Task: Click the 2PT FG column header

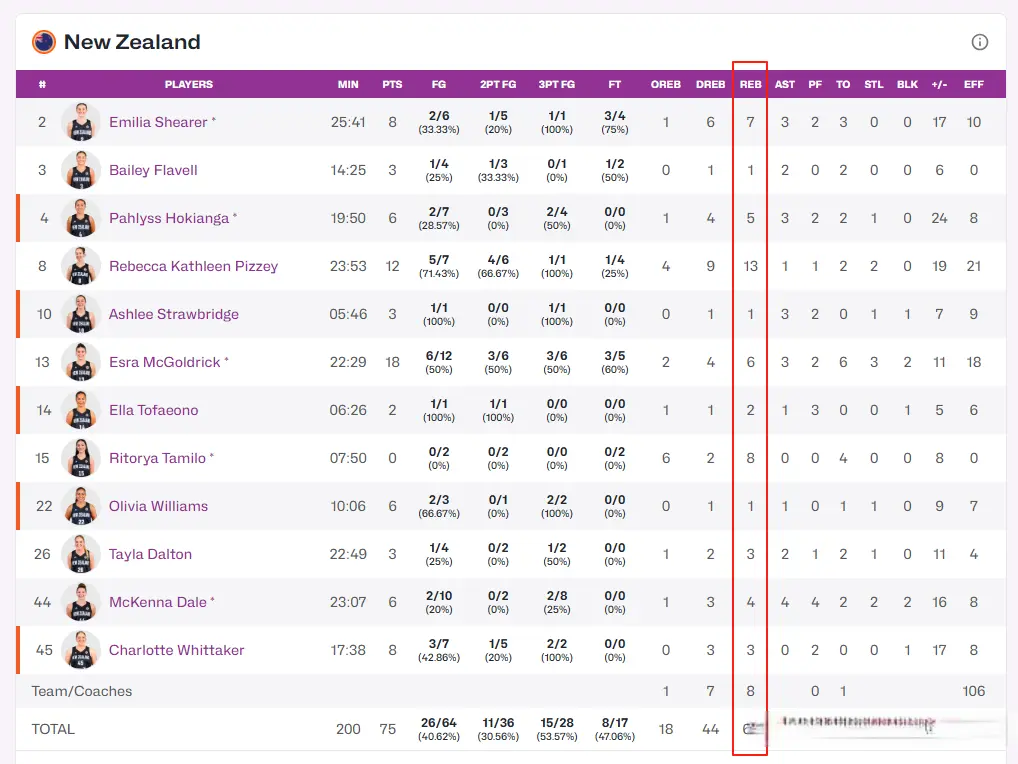Action: 498,84
